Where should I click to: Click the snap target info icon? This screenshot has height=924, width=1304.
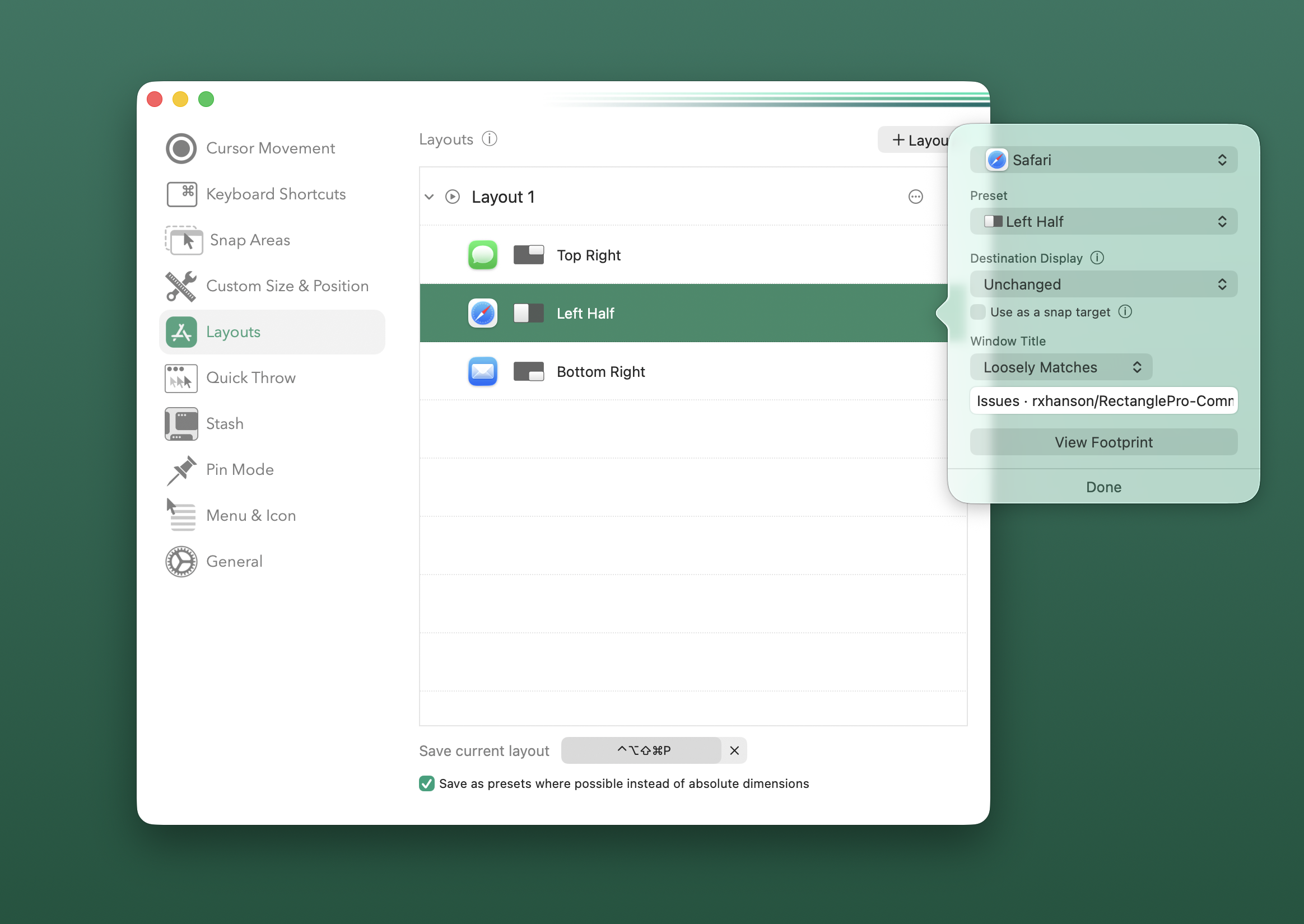[1125, 312]
